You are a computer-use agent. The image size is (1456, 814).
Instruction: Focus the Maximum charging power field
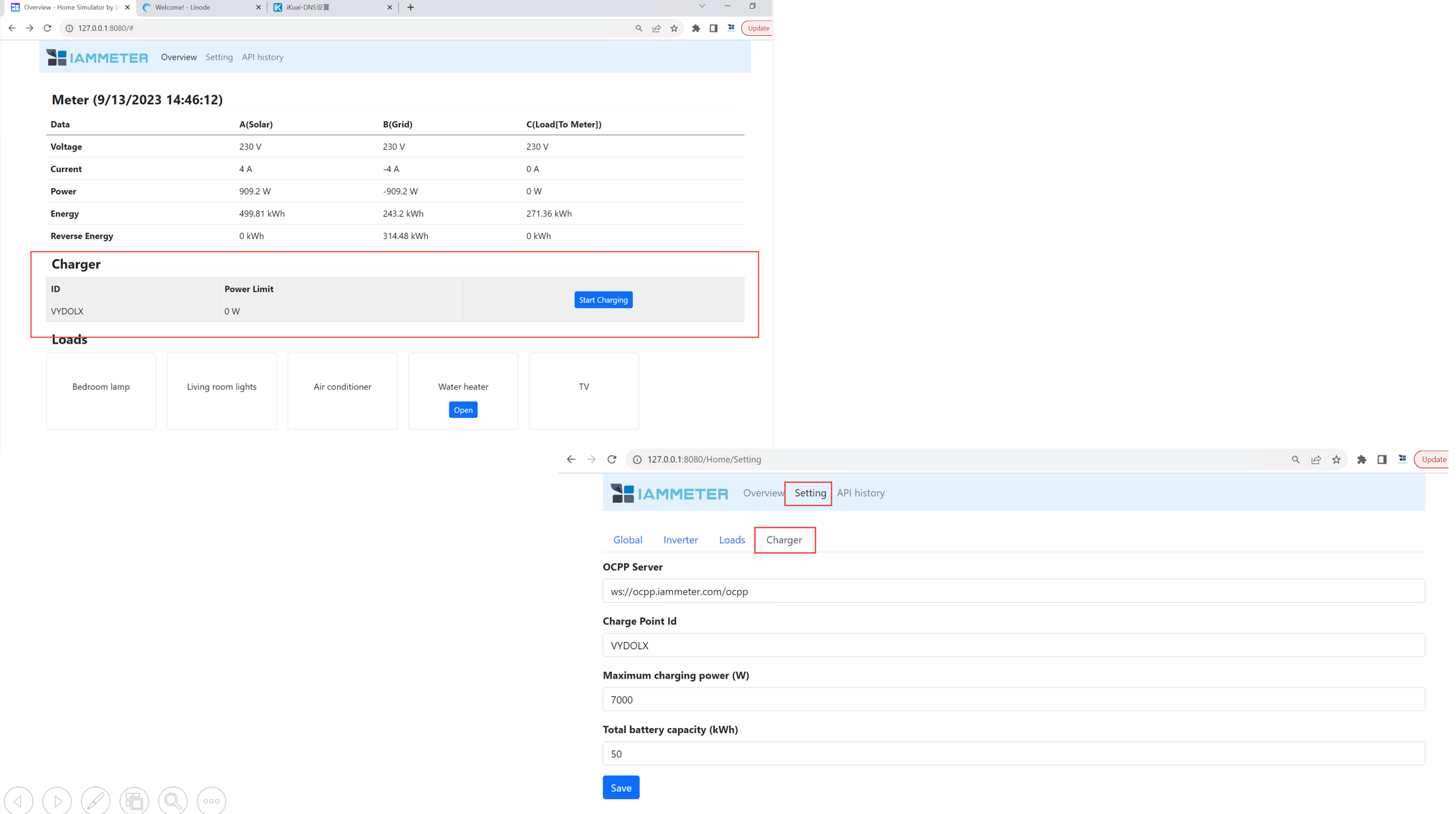[x=1013, y=700]
